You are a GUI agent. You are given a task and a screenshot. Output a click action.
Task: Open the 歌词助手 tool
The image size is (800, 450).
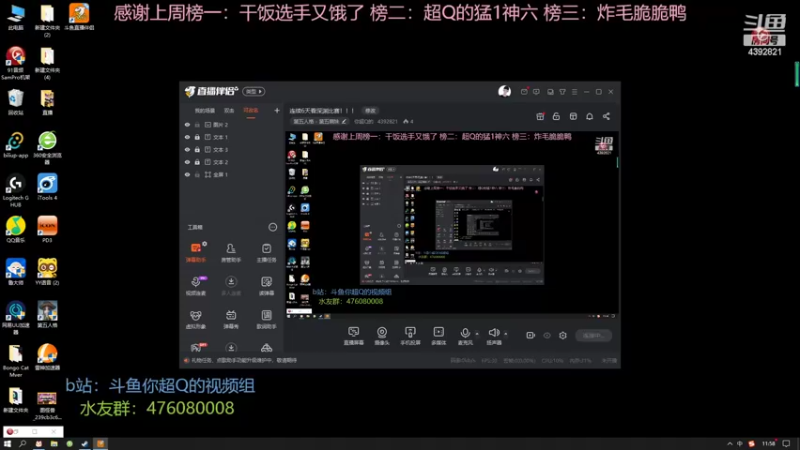pos(266,319)
